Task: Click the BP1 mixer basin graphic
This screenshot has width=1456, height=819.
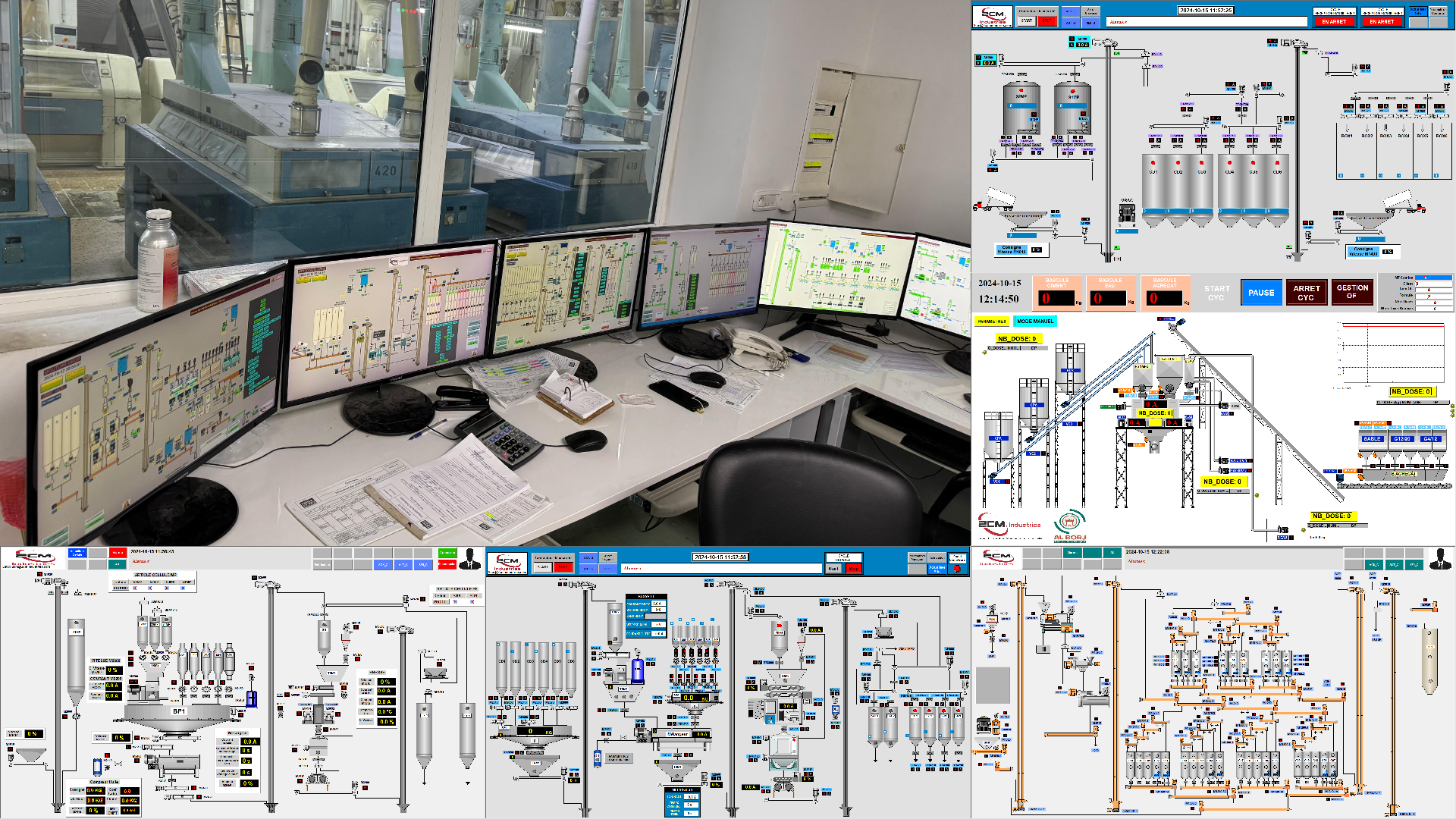Action: (x=178, y=714)
